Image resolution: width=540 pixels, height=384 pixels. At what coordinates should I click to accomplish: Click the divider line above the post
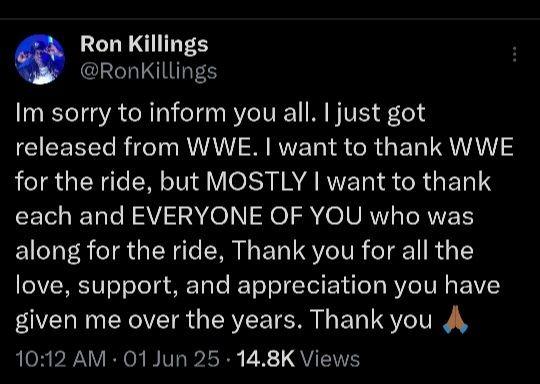pos(270,18)
